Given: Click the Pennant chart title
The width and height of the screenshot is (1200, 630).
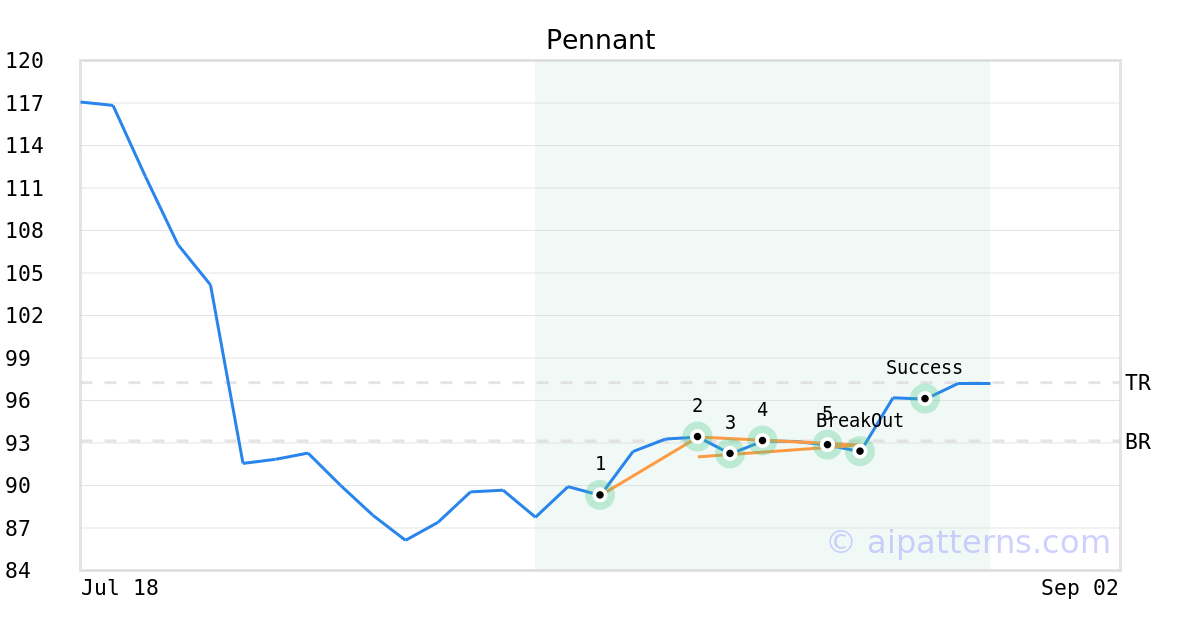Looking at the screenshot, I should pos(600,40).
